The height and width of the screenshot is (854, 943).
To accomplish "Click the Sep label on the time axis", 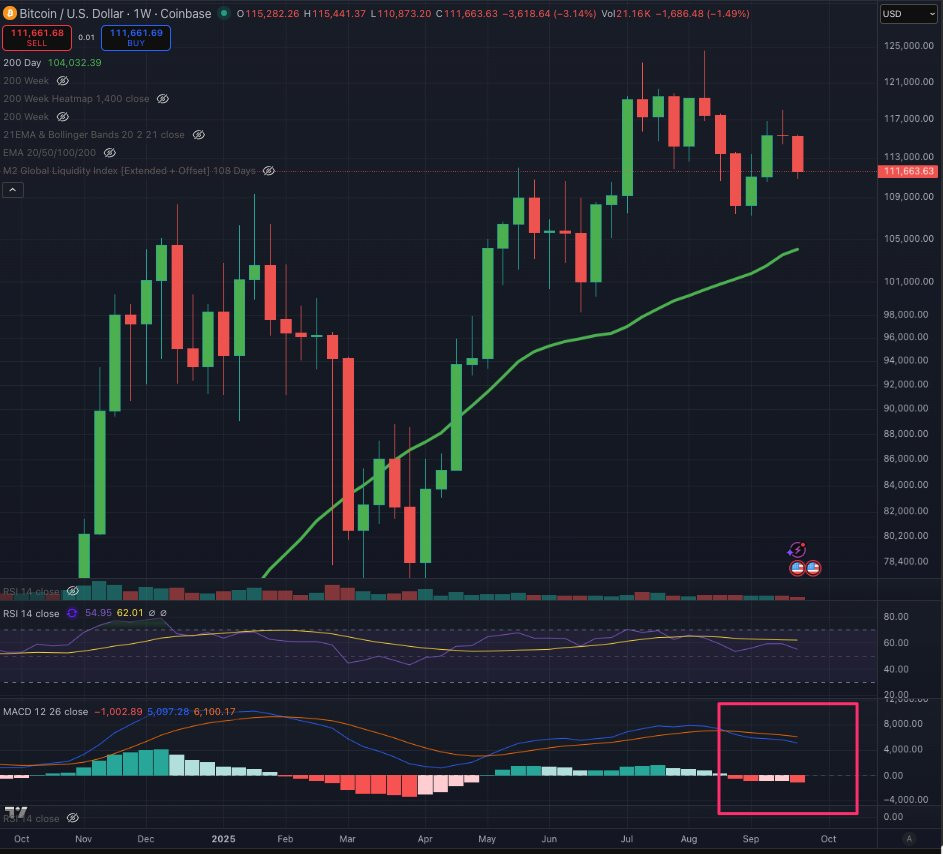I will [x=751, y=839].
